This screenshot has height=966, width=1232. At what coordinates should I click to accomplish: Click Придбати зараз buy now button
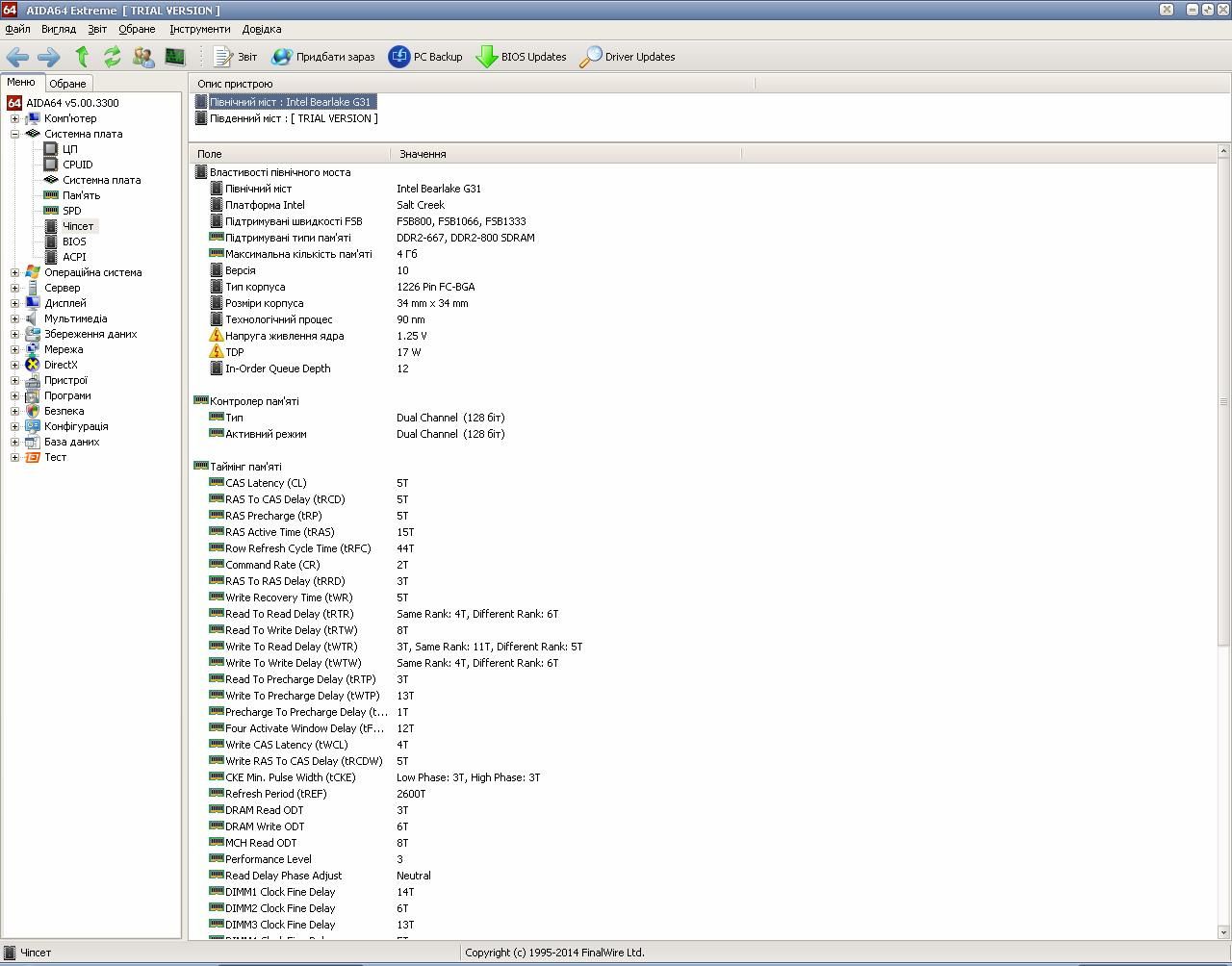pos(323,57)
